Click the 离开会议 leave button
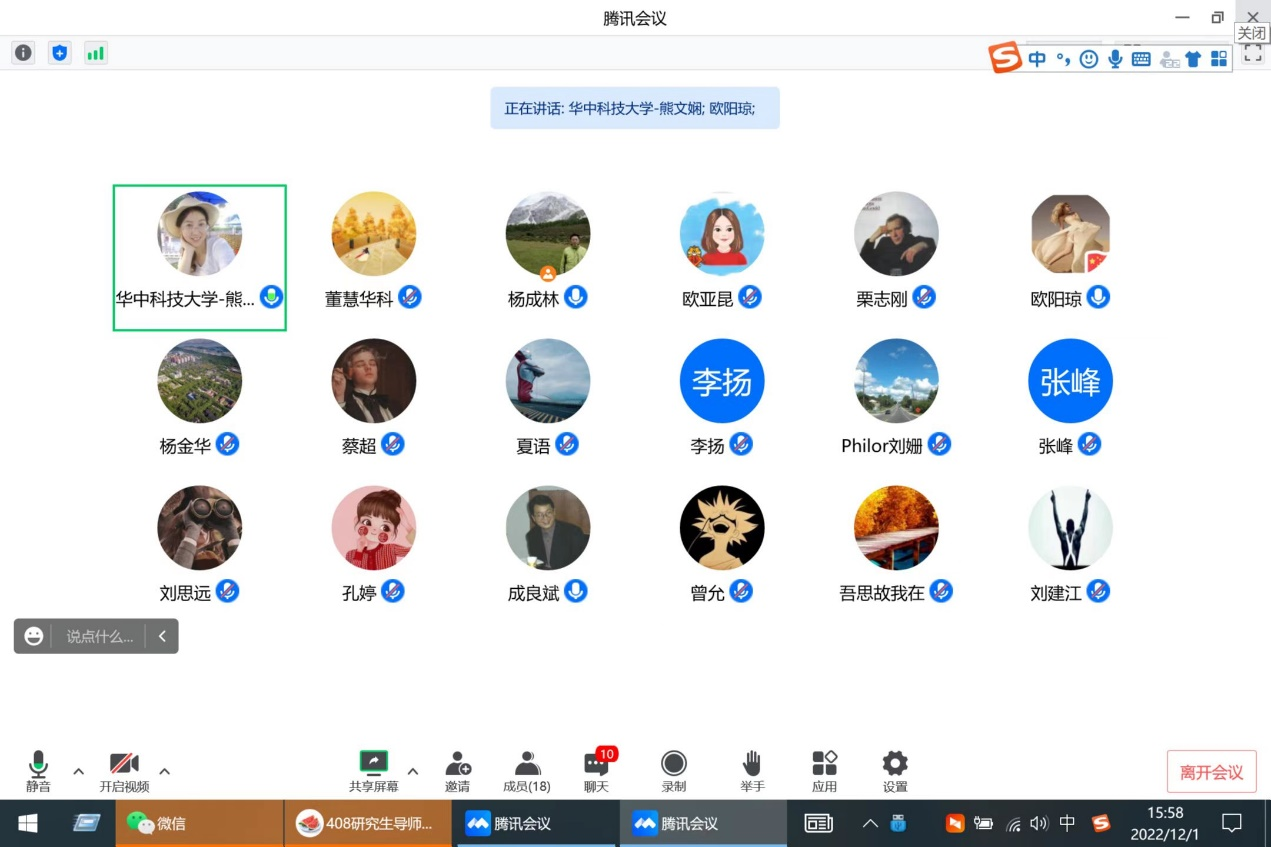The image size is (1271, 847). (x=1211, y=772)
